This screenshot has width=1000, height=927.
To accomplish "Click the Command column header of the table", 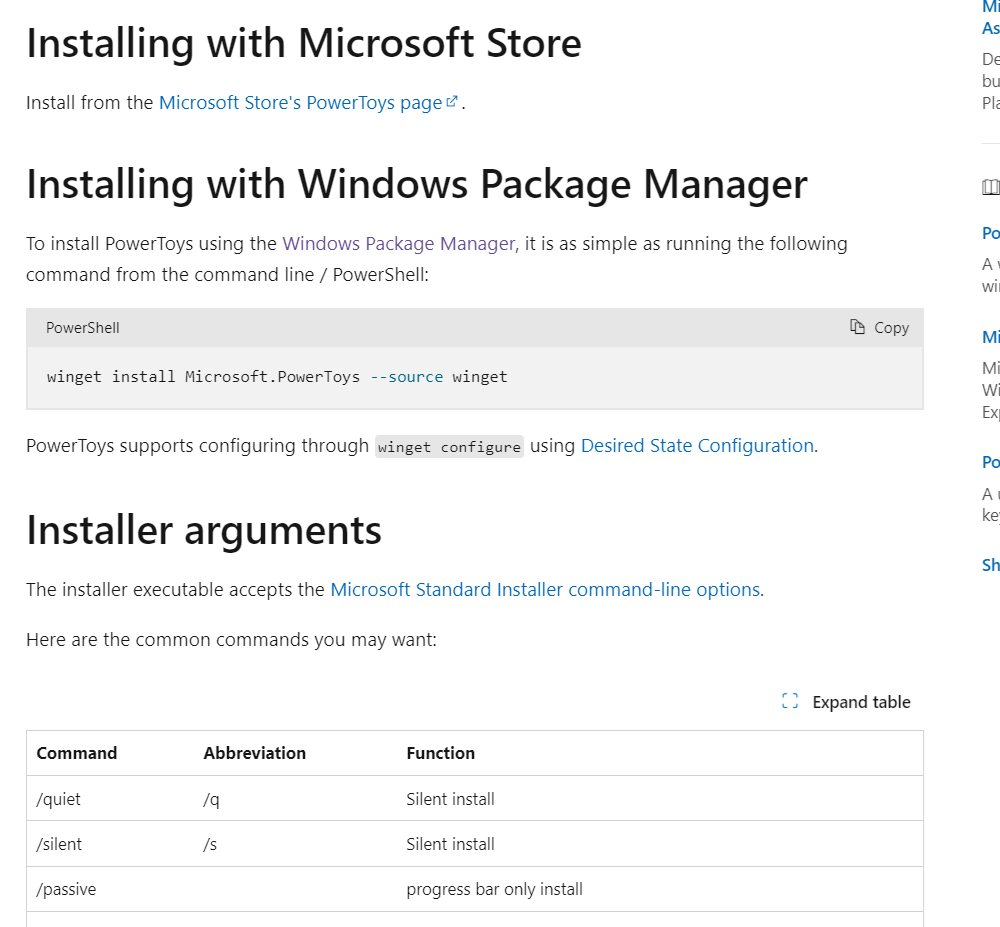I will [x=77, y=752].
